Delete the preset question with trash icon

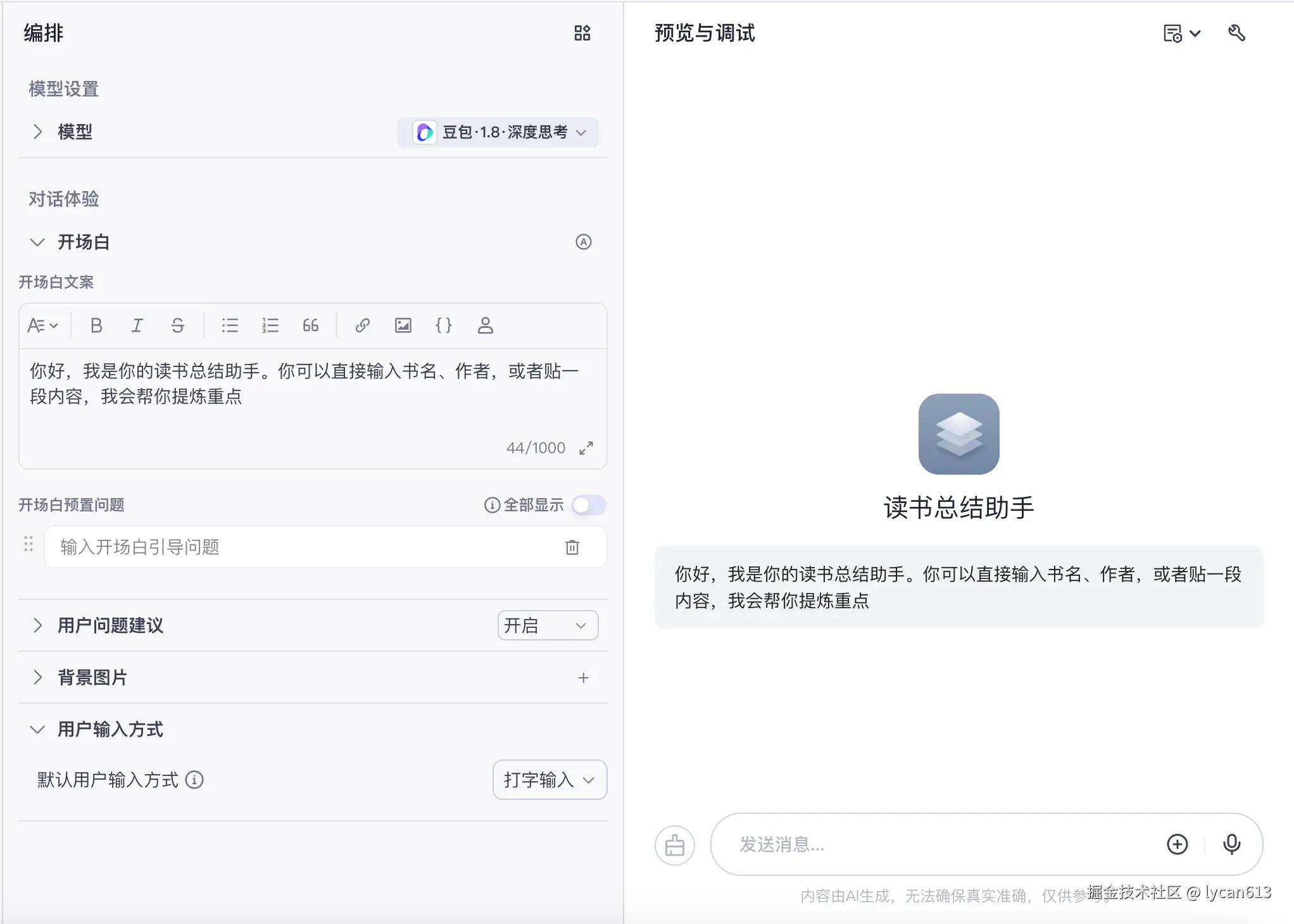[572, 547]
